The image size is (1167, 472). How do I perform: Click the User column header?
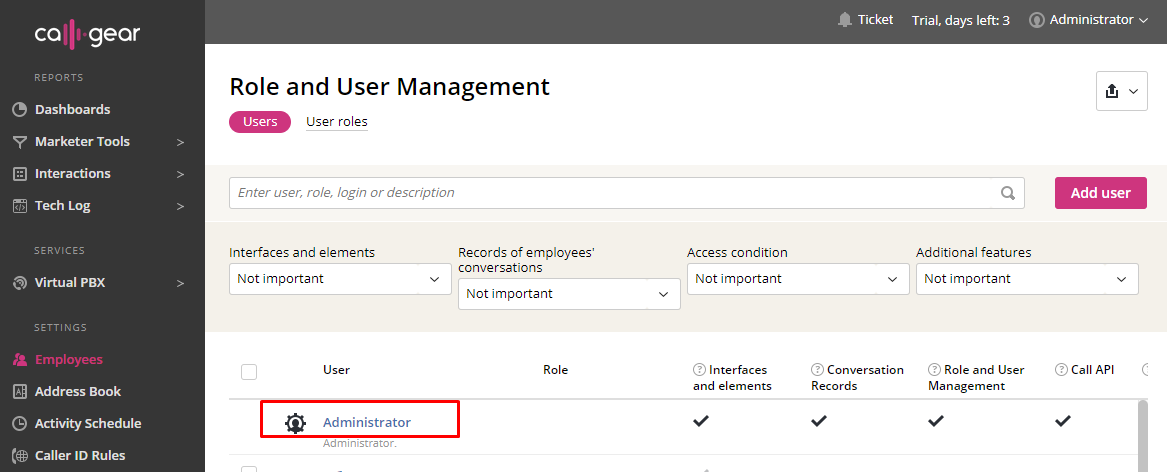tap(336, 370)
